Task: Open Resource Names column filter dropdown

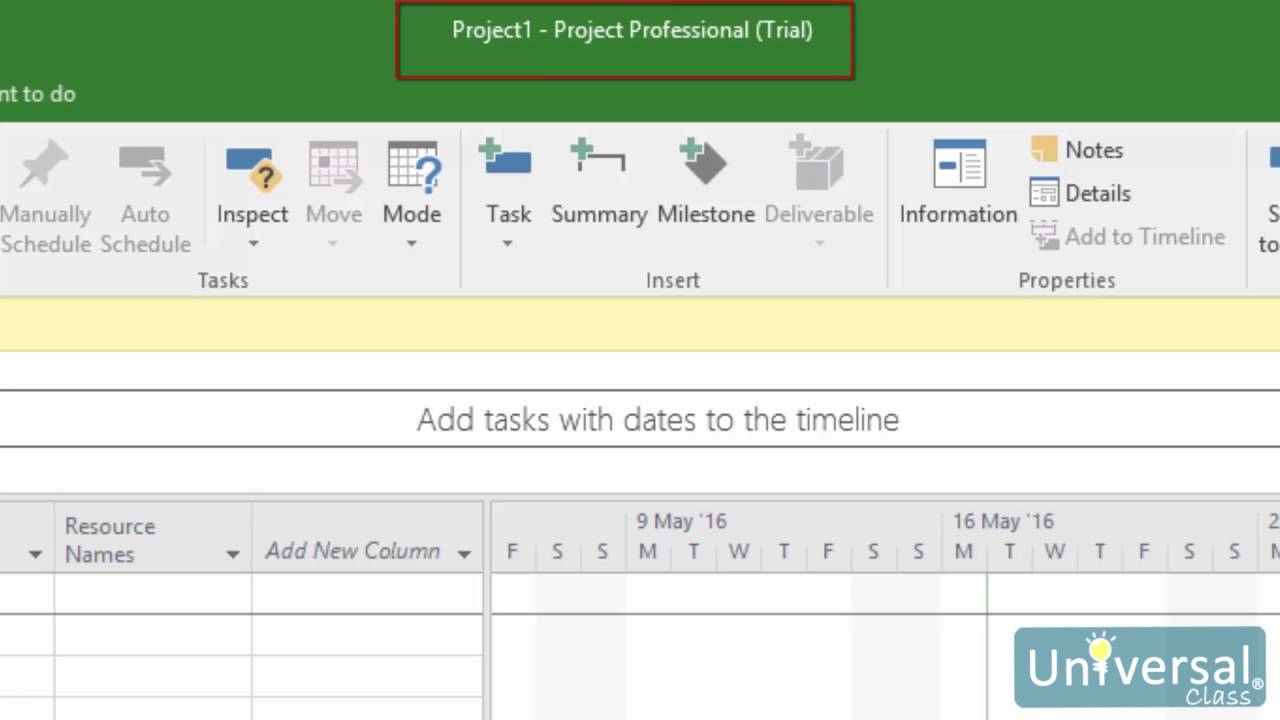Action: 232,554
